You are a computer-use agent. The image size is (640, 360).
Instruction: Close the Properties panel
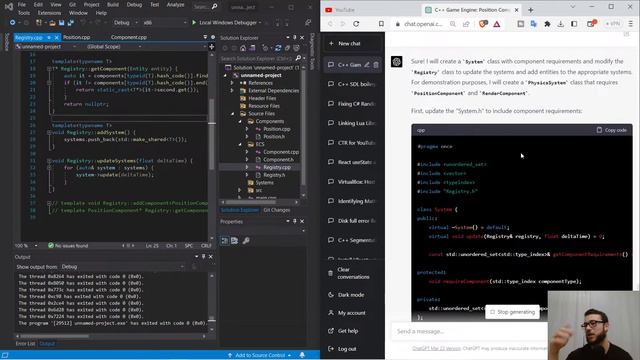pos(302,221)
